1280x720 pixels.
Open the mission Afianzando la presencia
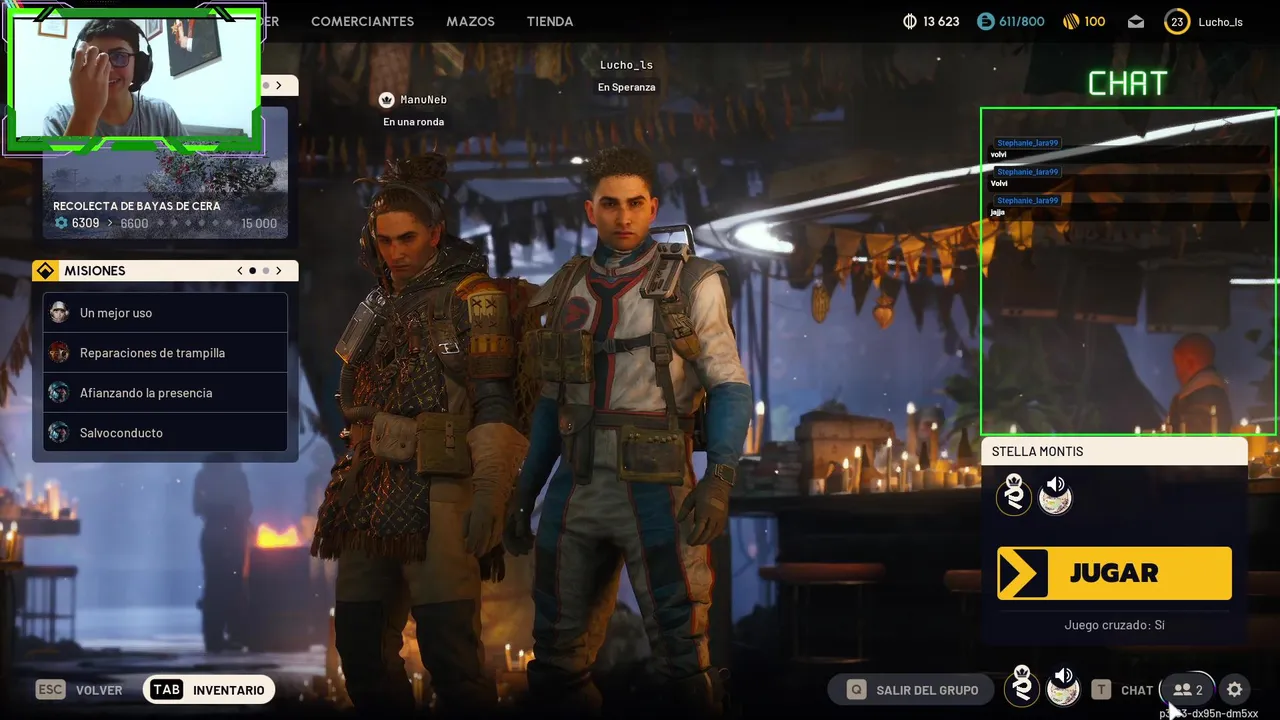(165, 393)
